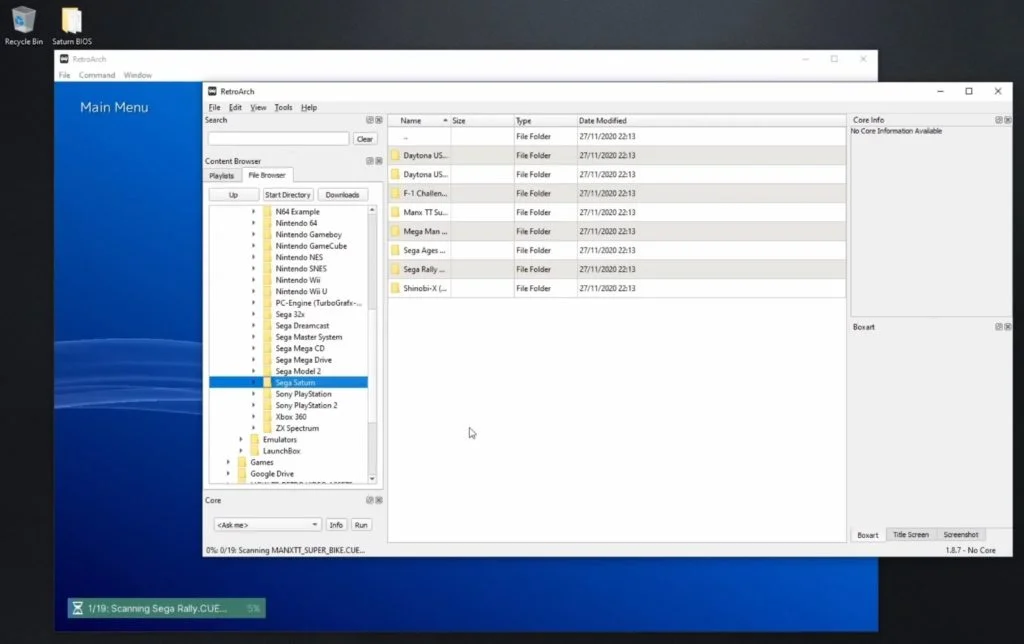Click the Sega Ages folder icon in file list
The image size is (1024, 644).
click(x=395, y=250)
